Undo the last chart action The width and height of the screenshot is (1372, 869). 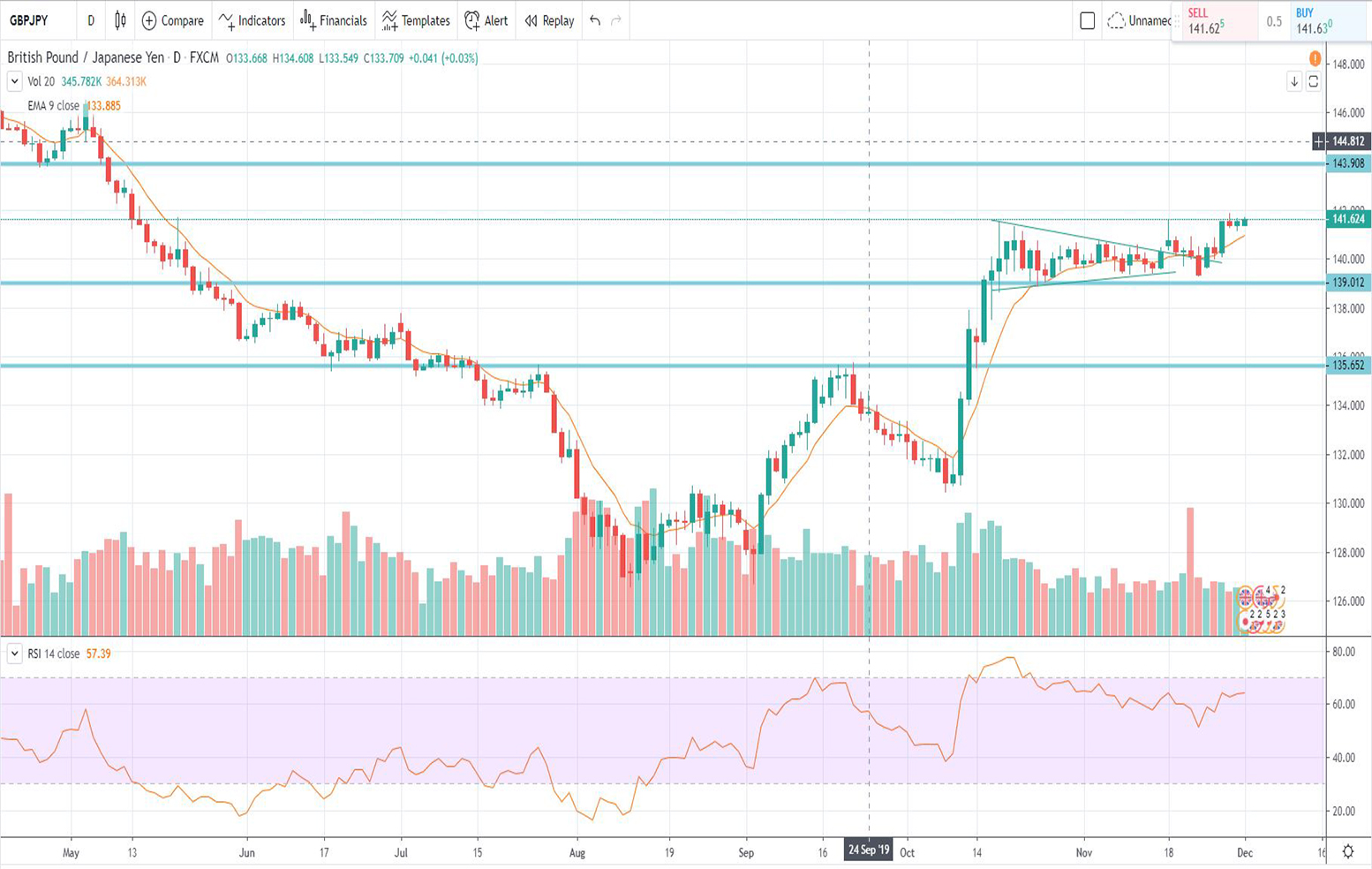click(595, 20)
